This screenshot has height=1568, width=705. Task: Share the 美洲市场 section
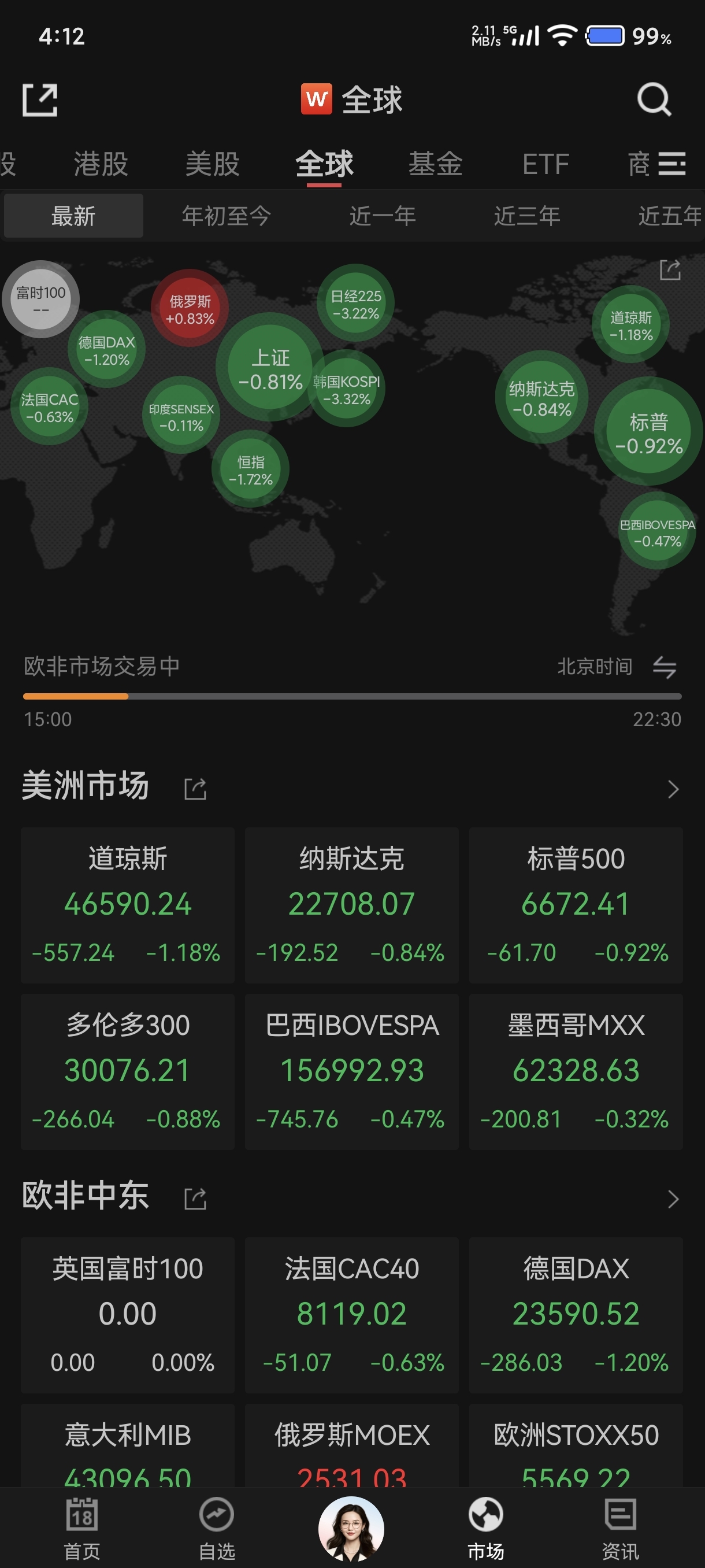pos(195,788)
